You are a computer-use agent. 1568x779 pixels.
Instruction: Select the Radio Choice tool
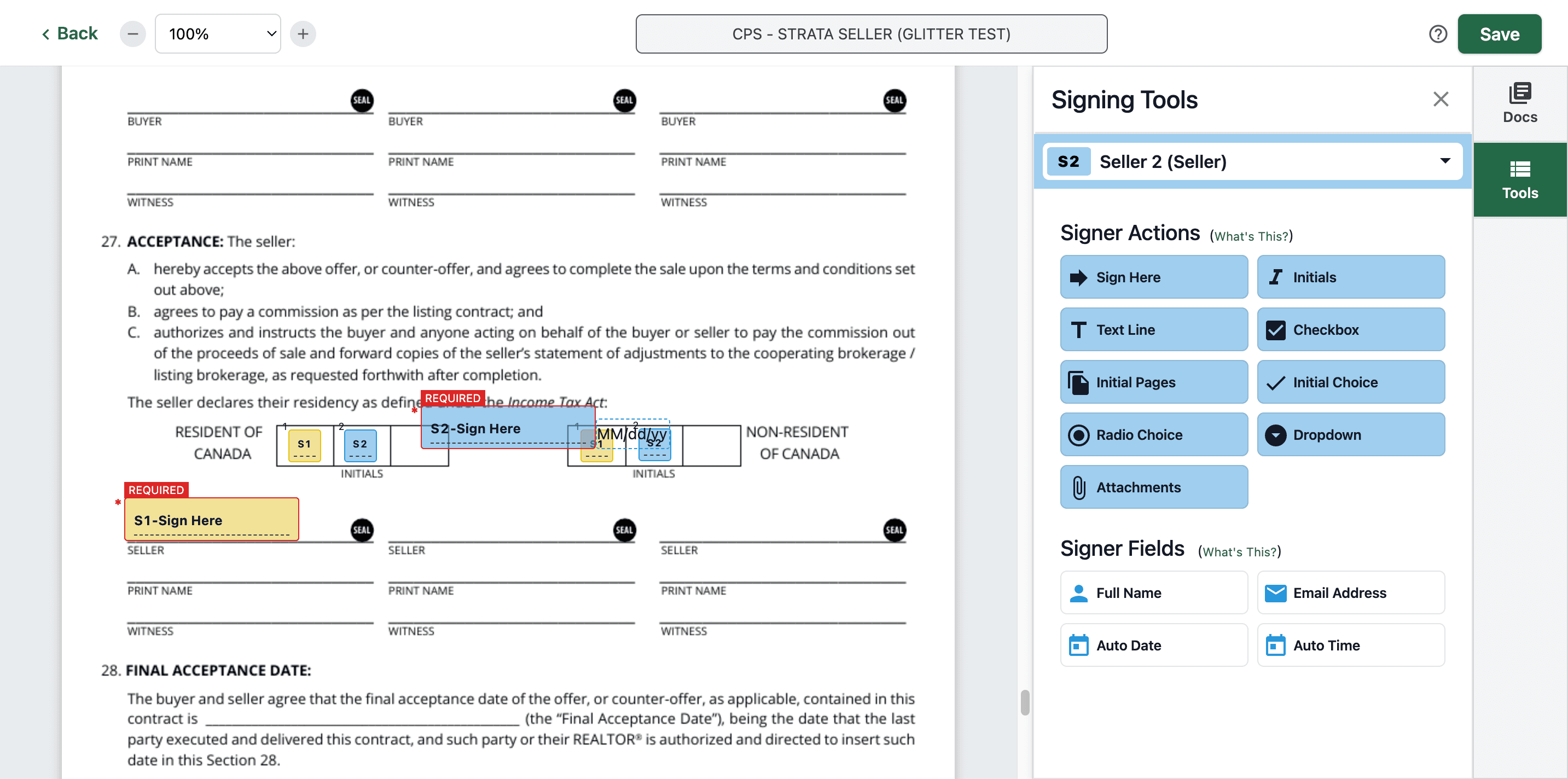tap(1153, 434)
